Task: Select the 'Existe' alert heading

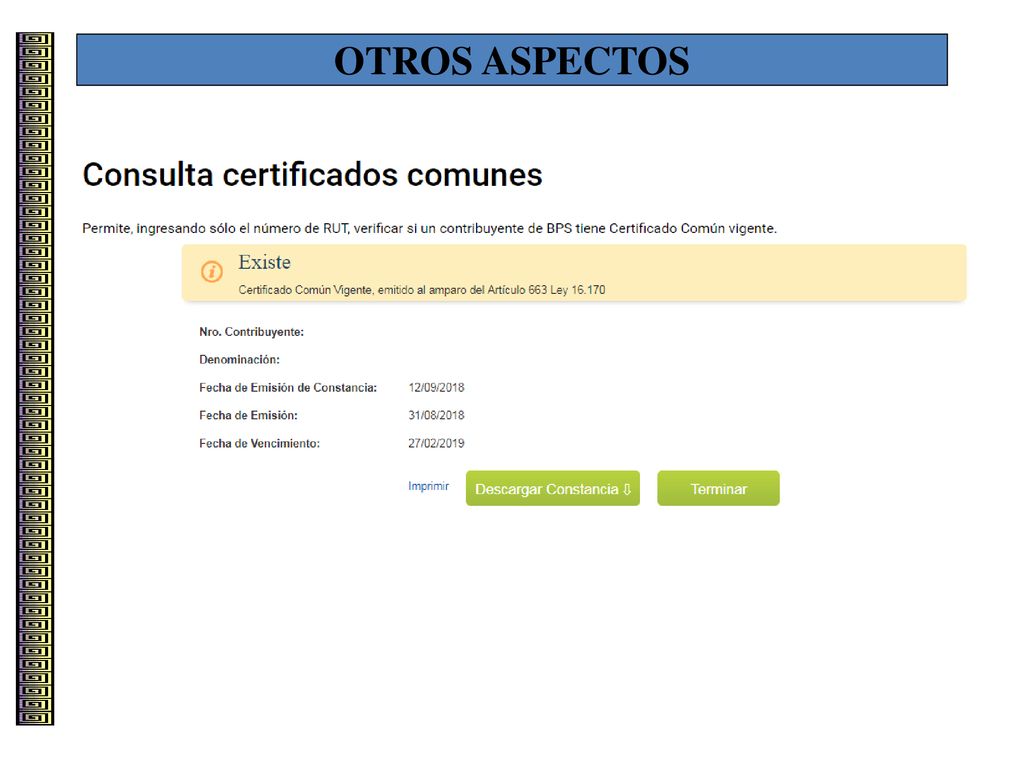Action: (x=264, y=262)
